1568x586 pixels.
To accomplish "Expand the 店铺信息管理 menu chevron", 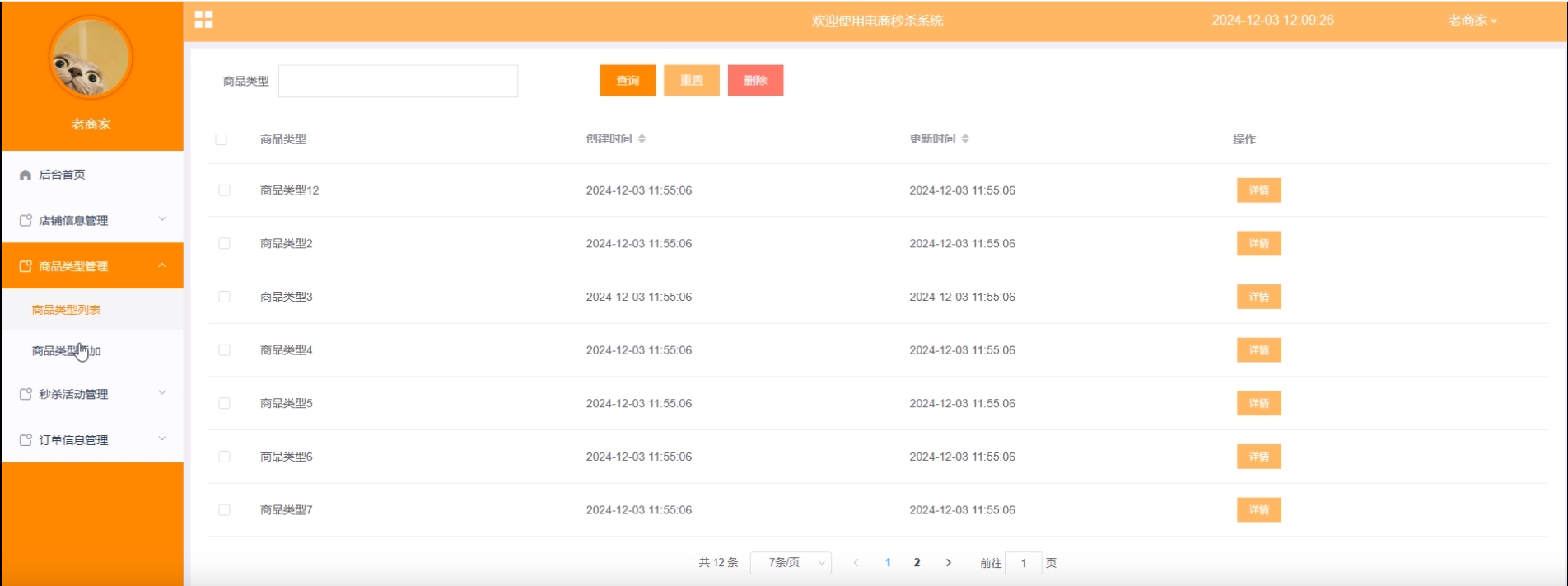I will 162,219.
